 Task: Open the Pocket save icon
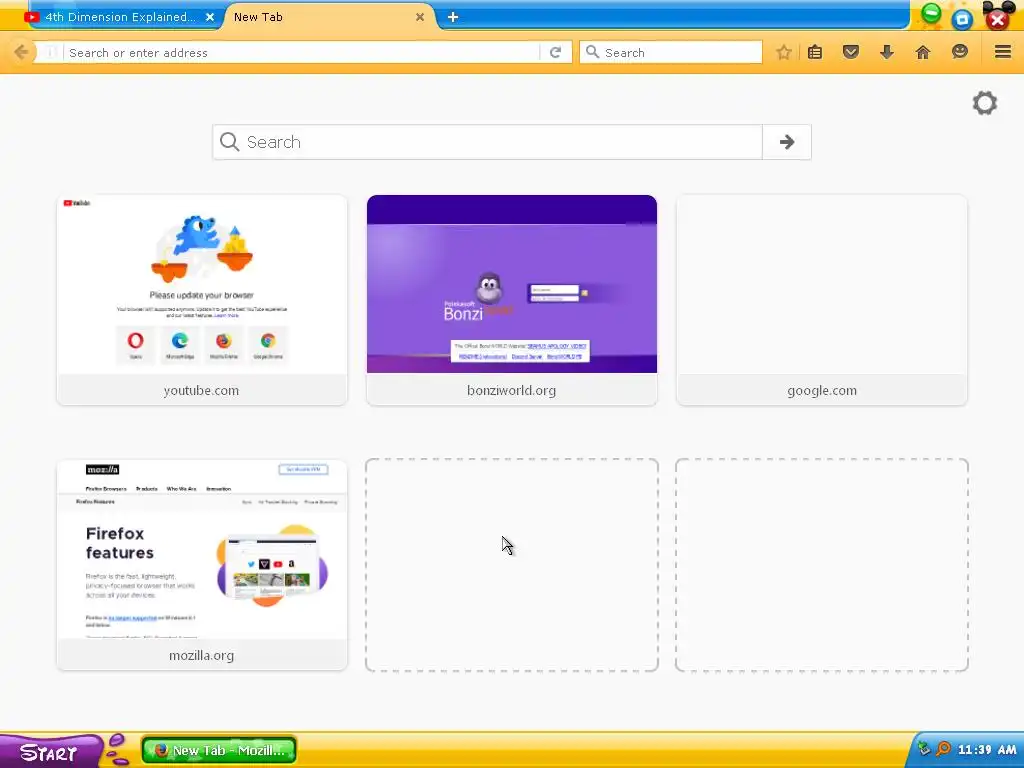pyautogui.click(x=850, y=52)
